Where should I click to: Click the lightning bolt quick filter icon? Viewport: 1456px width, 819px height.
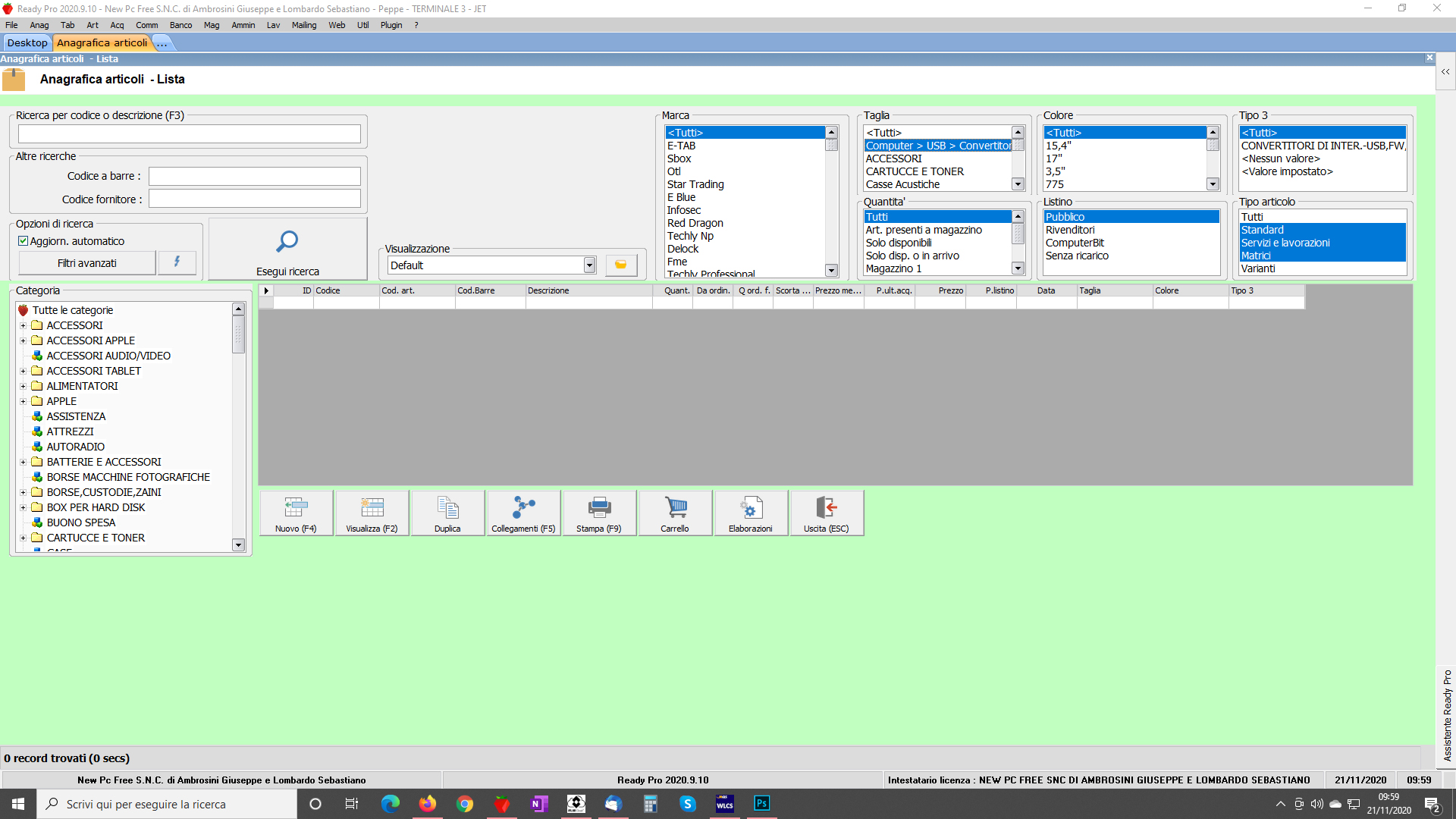click(177, 262)
